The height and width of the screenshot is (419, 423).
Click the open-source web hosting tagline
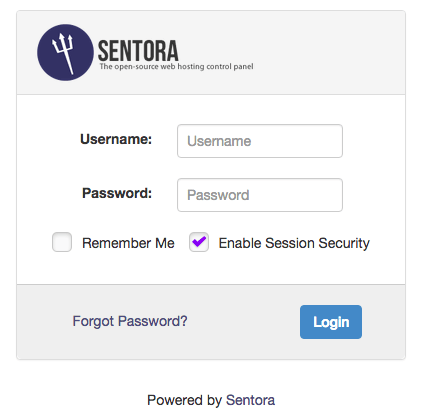[x=176, y=66]
